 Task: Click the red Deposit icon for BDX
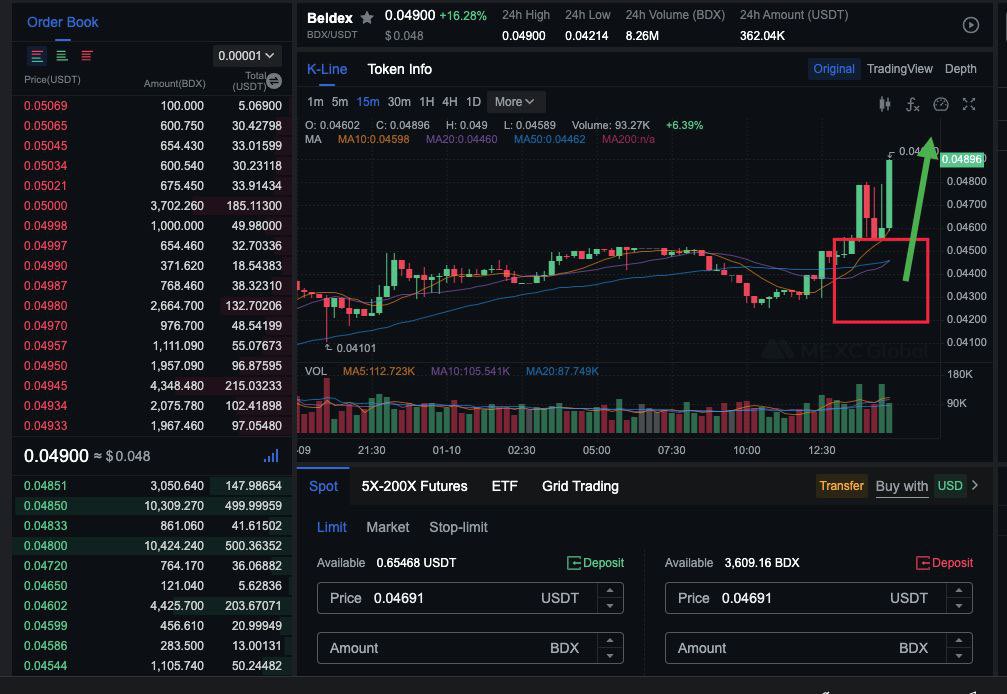tap(923, 563)
